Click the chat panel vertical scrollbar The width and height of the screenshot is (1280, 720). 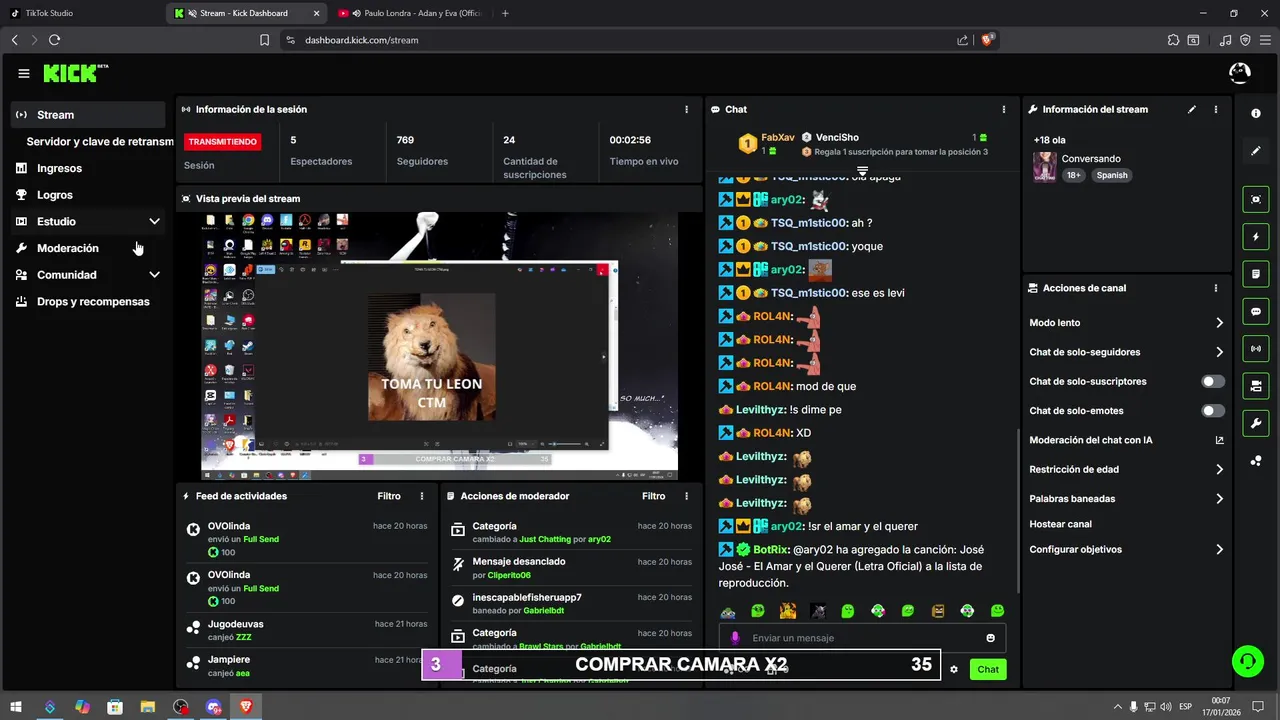(1017, 510)
